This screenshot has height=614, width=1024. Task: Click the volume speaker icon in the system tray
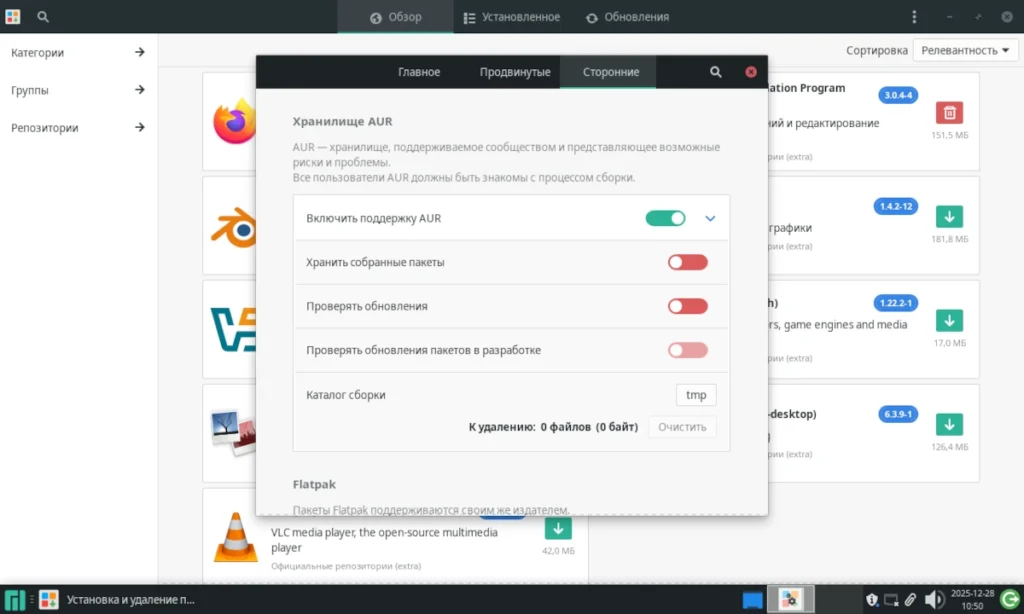coord(934,599)
